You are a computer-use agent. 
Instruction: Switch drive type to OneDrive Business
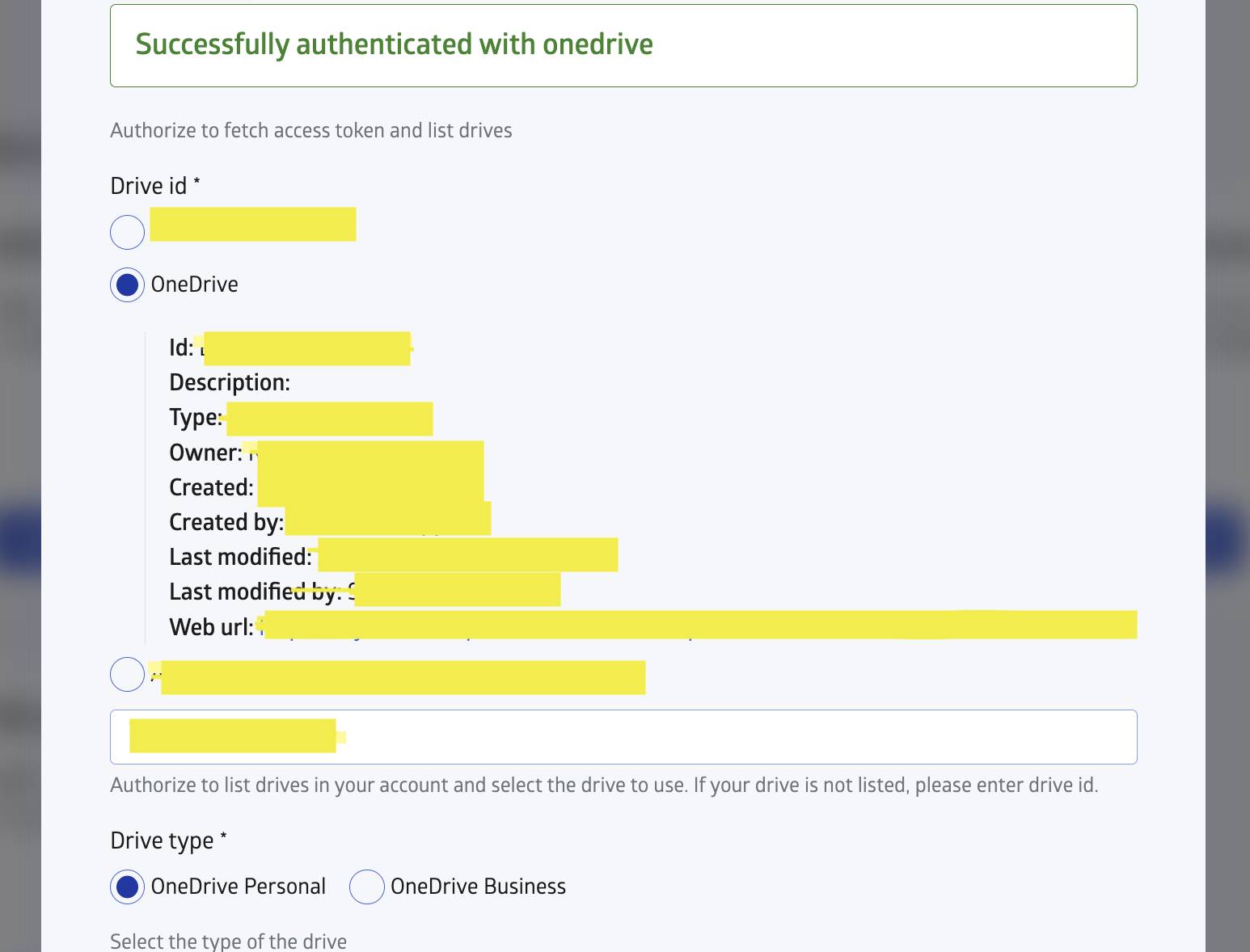pos(367,887)
